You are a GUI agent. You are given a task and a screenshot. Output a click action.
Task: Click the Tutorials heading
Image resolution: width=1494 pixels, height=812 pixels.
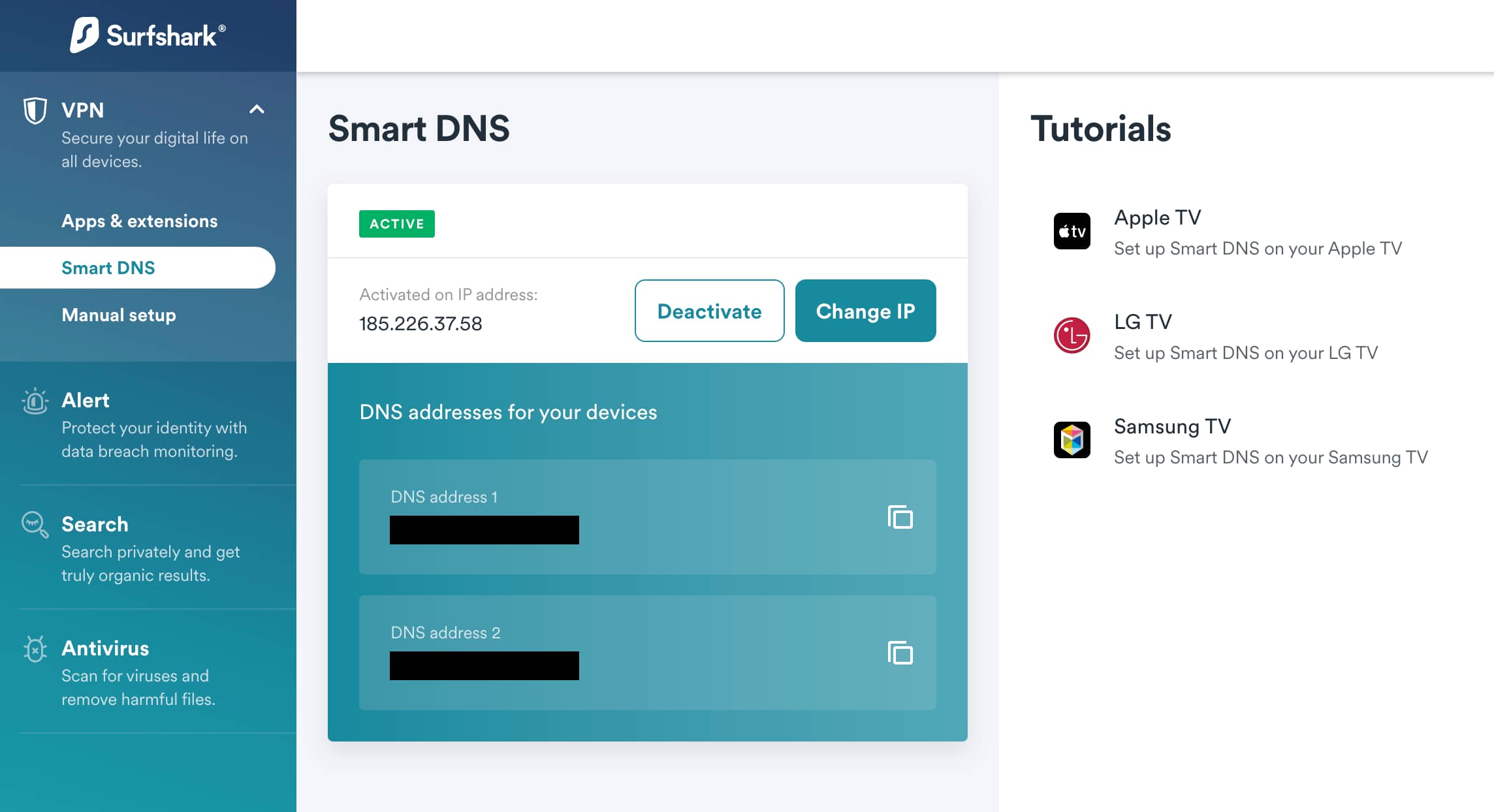[x=1101, y=128]
